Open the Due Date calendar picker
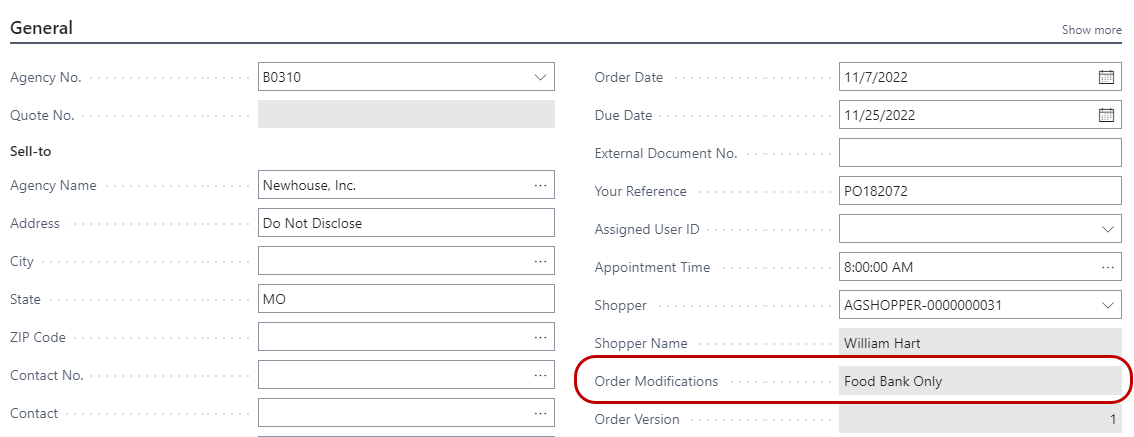 (x=1106, y=115)
